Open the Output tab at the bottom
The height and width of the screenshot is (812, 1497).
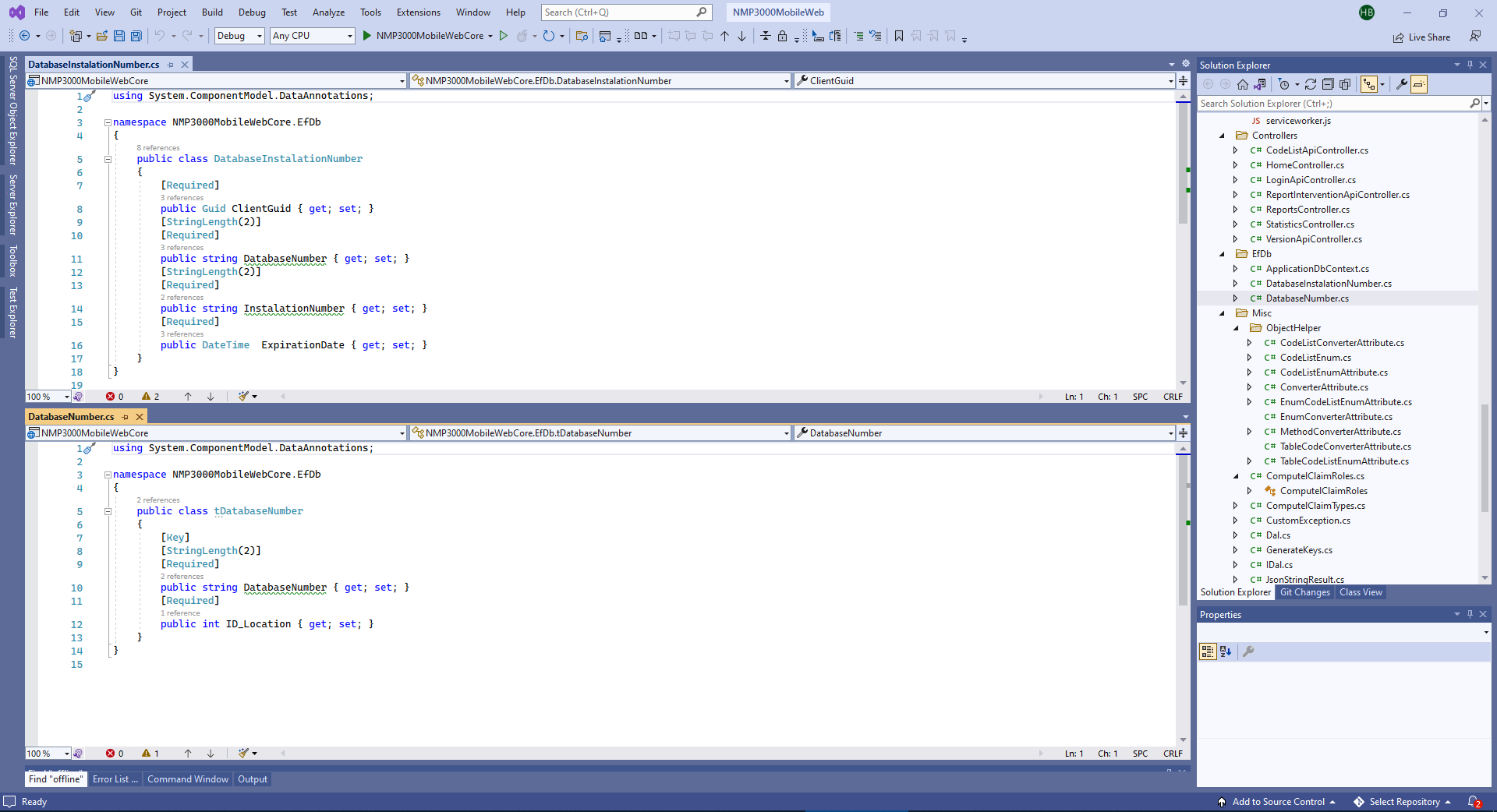(x=253, y=779)
